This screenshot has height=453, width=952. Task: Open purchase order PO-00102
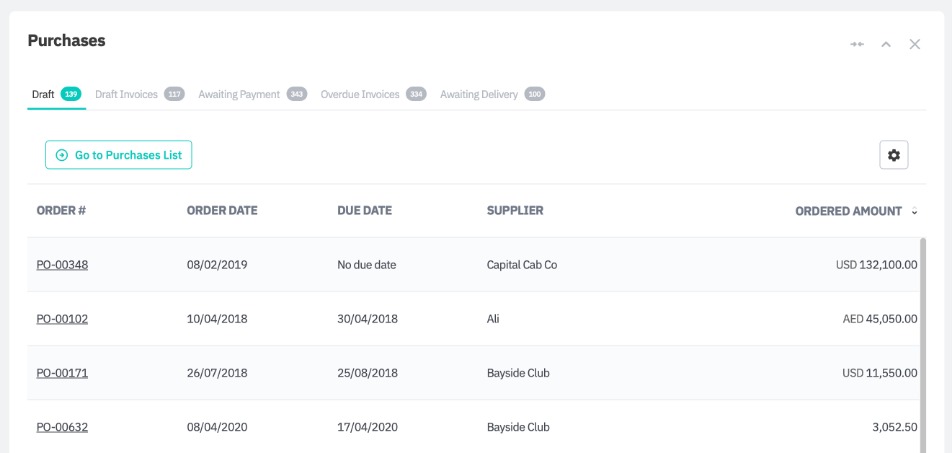62,319
